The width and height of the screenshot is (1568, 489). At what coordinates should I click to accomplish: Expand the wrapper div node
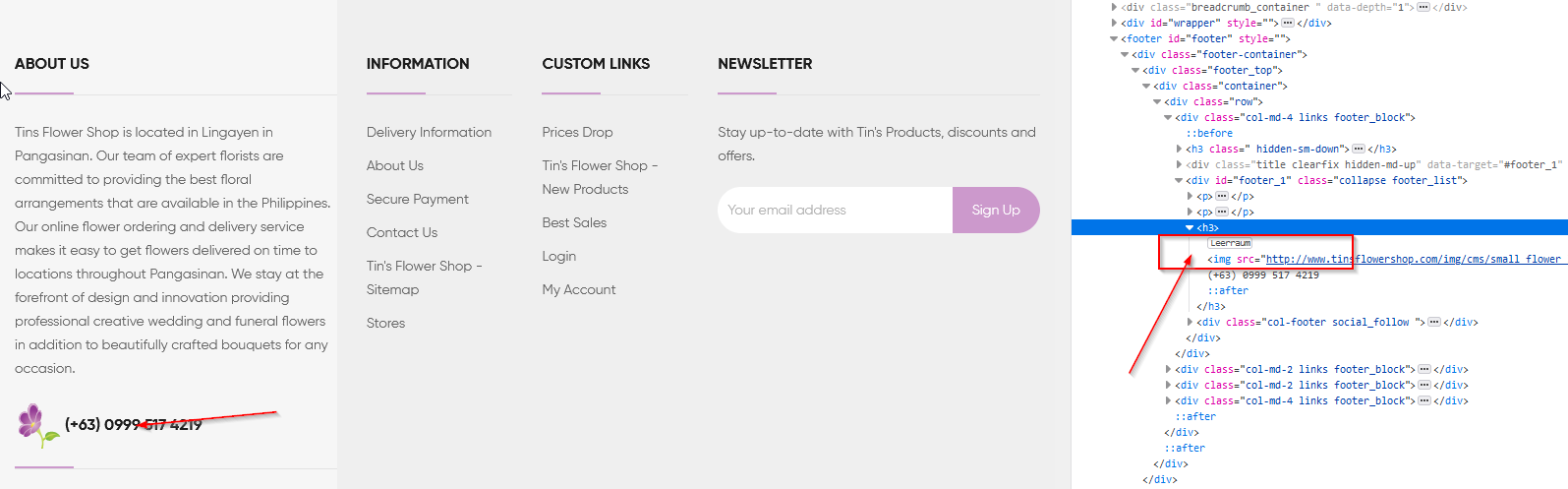pos(1114,23)
